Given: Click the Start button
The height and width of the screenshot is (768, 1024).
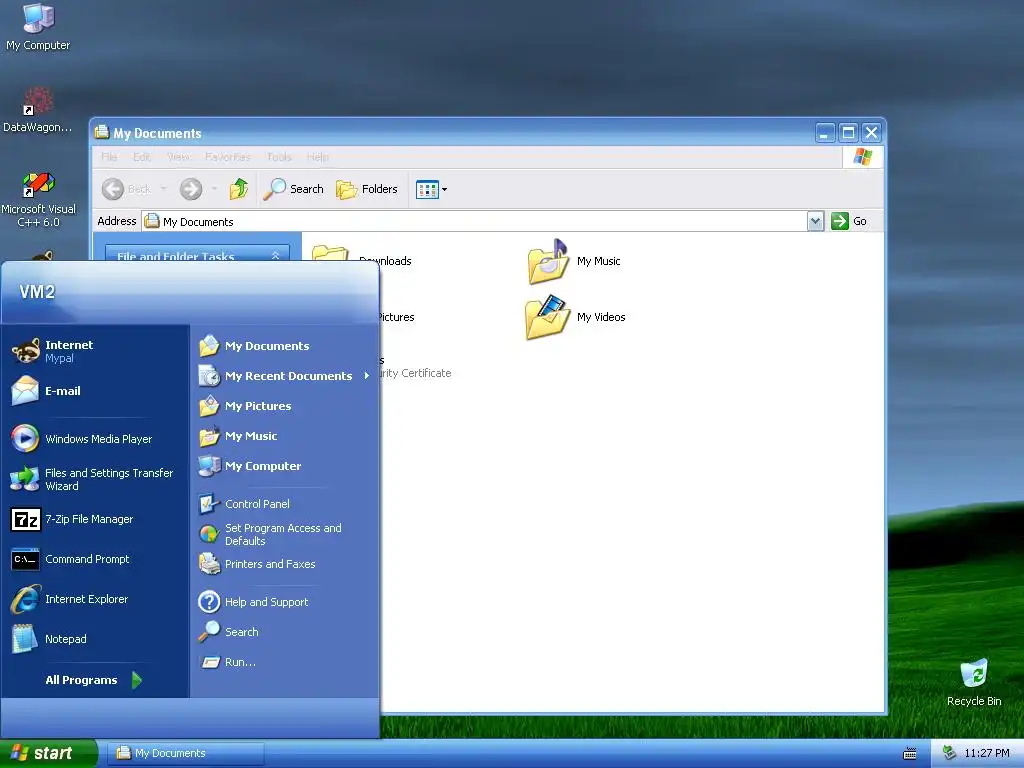Looking at the screenshot, I should tap(48, 753).
